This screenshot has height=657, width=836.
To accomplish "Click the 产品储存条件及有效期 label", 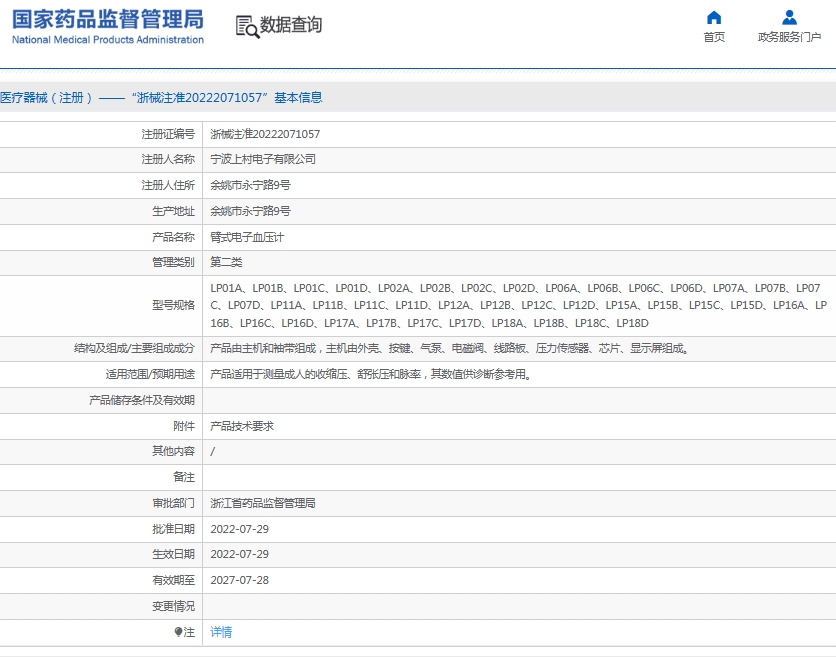I will coord(142,400).
